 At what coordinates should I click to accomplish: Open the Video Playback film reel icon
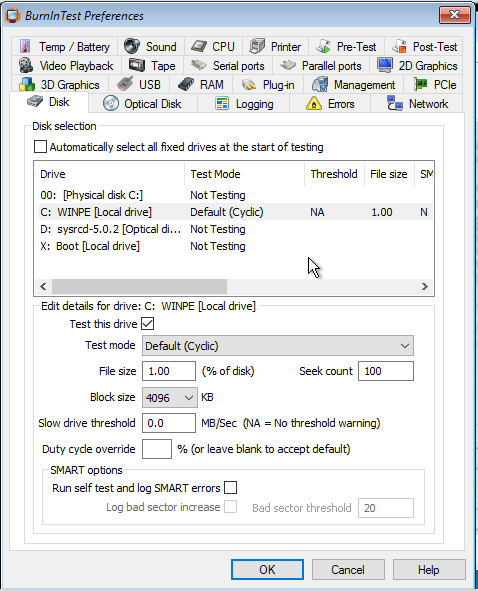click(26, 65)
